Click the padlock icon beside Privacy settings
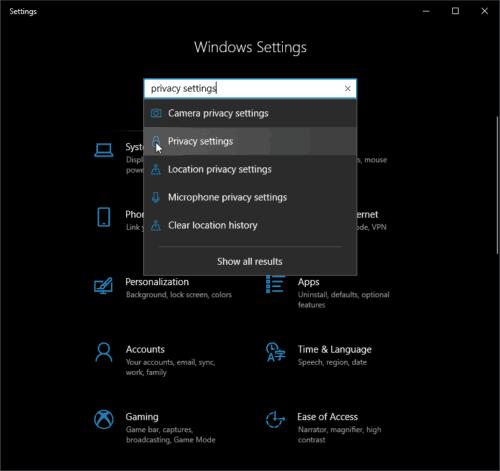 pos(156,141)
